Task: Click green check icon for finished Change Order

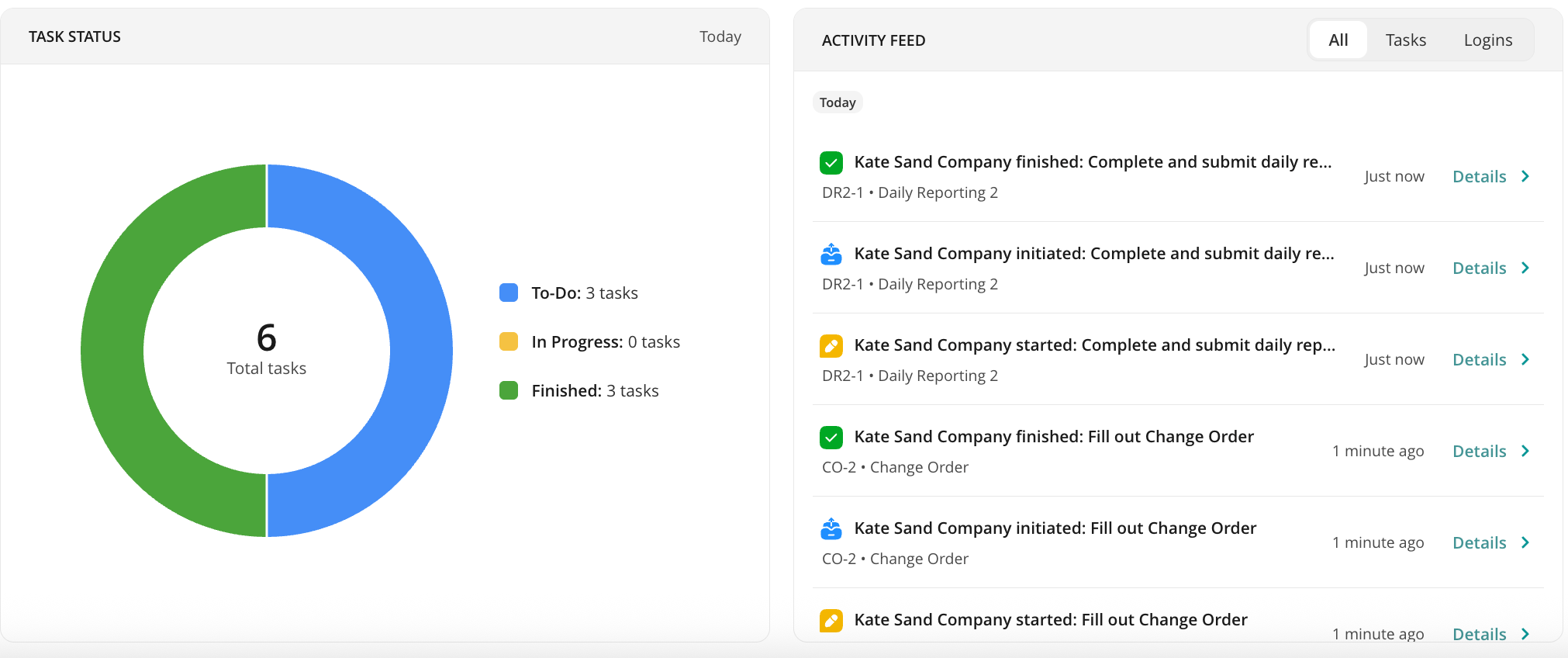Action: coord(831,438)
